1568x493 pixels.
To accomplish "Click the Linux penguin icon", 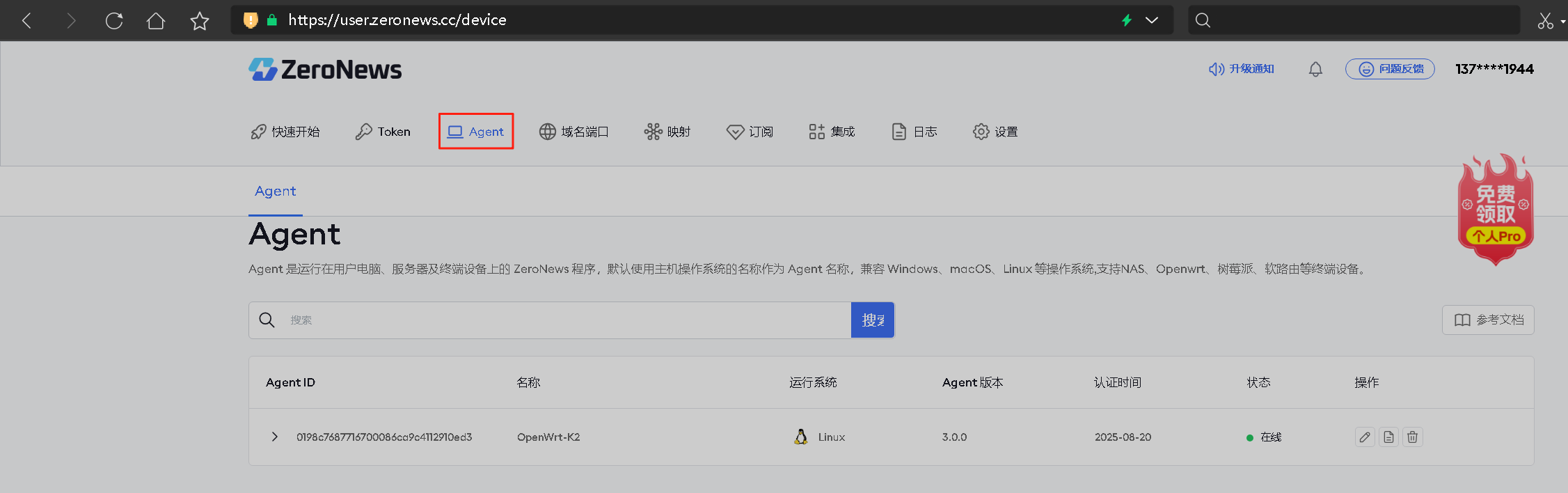I will point(801,437).
